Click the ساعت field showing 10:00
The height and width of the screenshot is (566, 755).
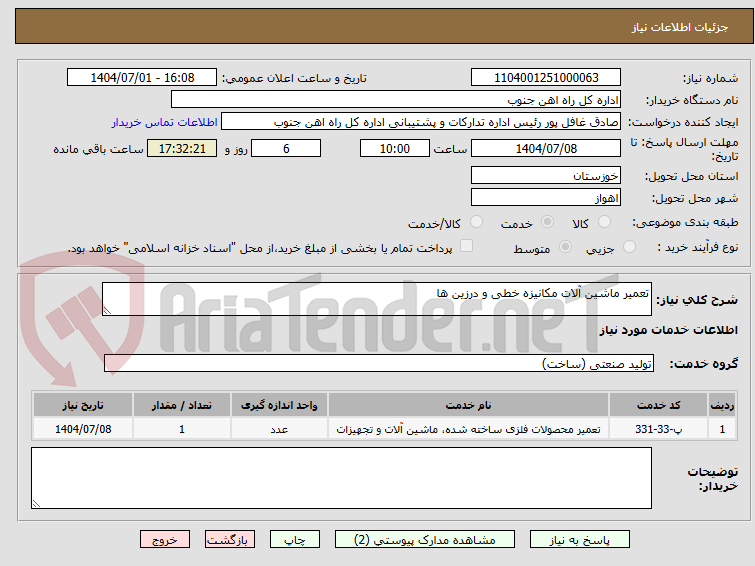click(395, 148)
